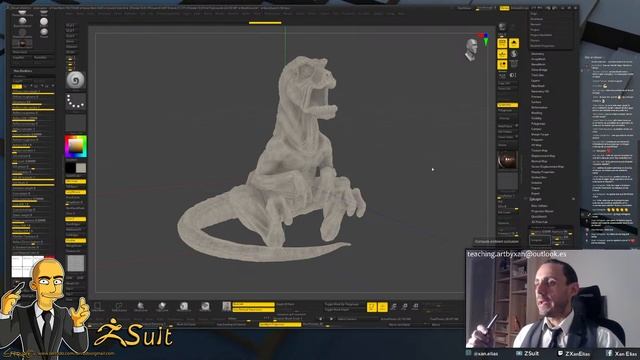Viewport: 640px width, 360px height.
Task: Open the spiral brush thumbnail selector
Action: 76,80
